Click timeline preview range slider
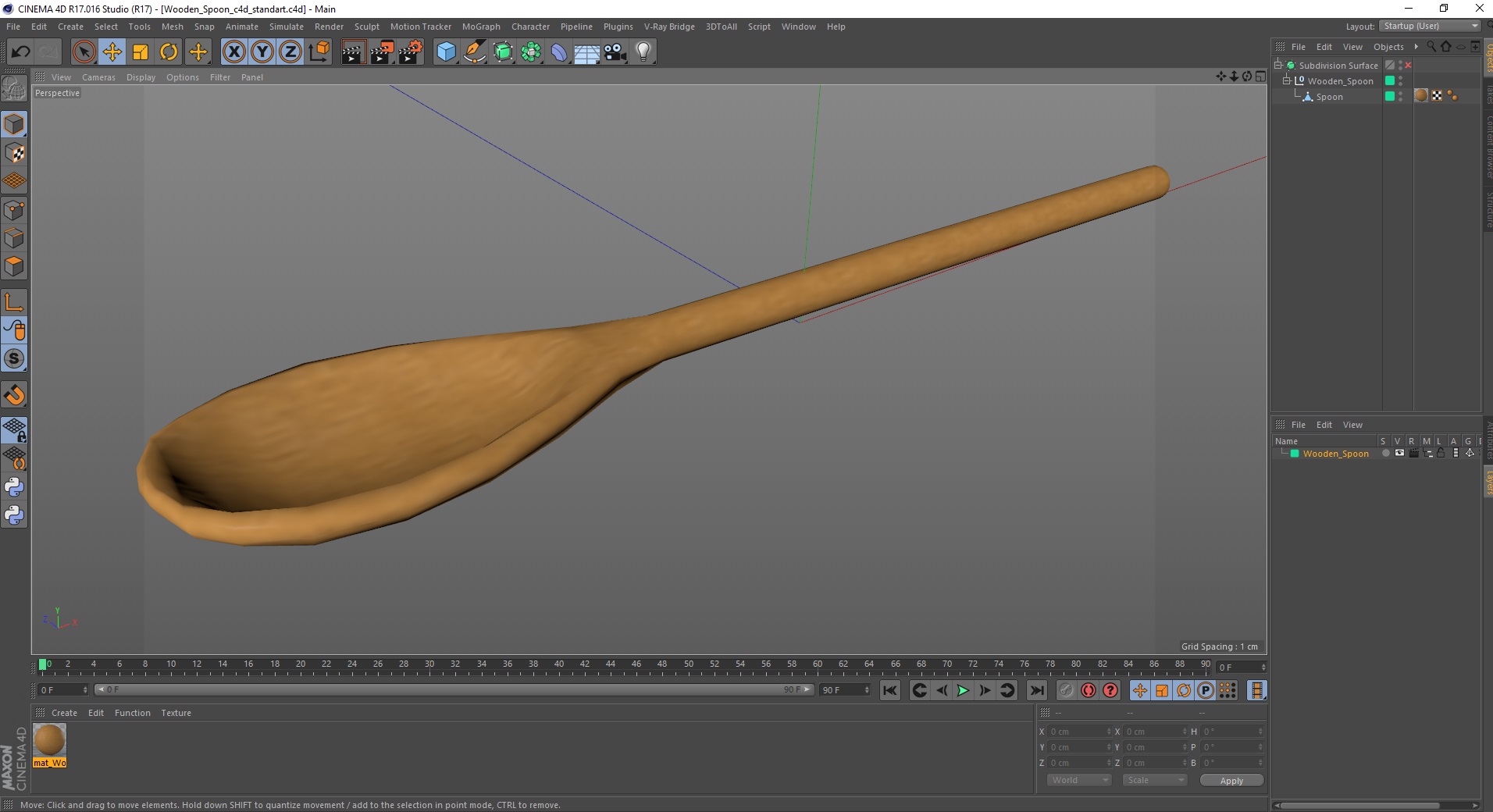The height and width of the screenshot is (812, 1493). [x=454, y=689]
